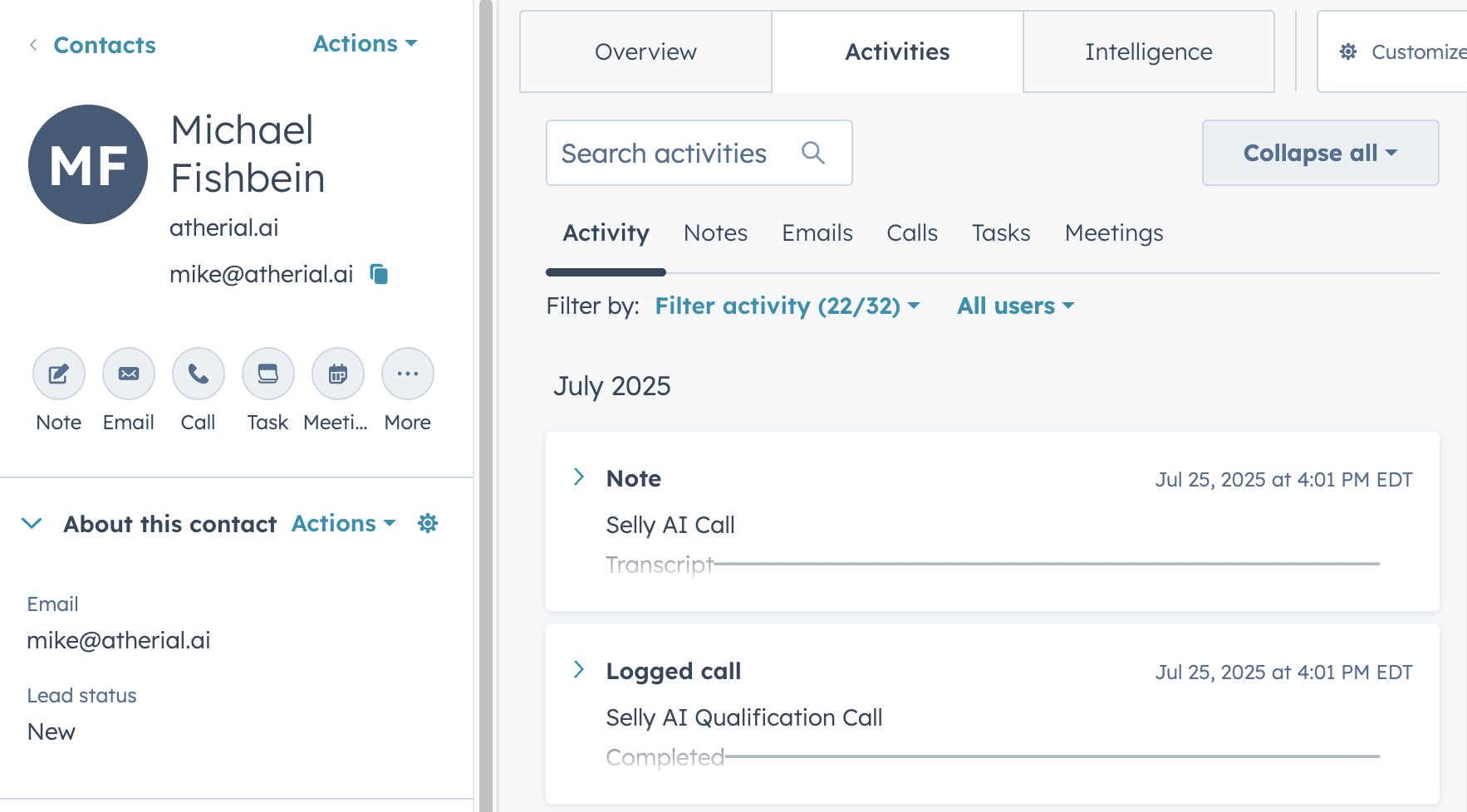Create a Note using the Note icon
Viewport: 1467px width, 812px height.
click(57, 374)
